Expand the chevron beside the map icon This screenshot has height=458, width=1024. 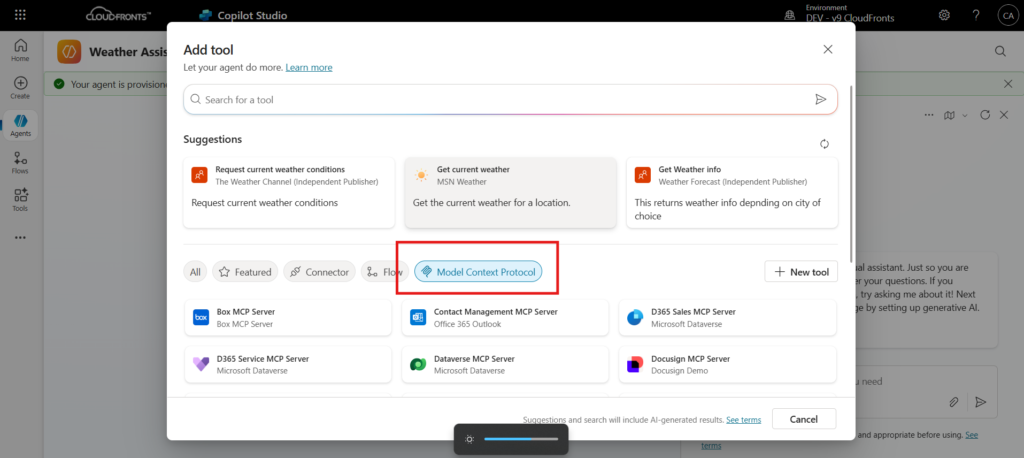[x=965, y=116]
